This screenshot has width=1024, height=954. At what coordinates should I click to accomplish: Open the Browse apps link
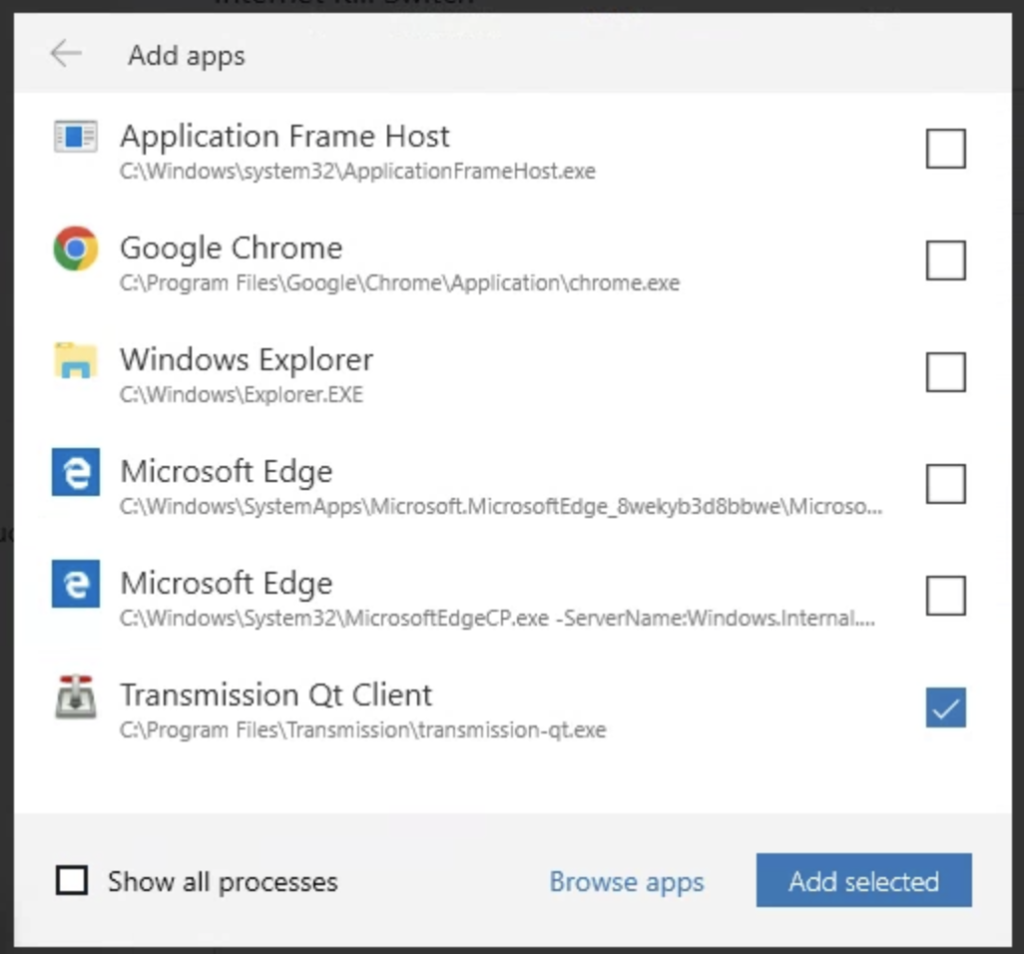coord(626,882)
